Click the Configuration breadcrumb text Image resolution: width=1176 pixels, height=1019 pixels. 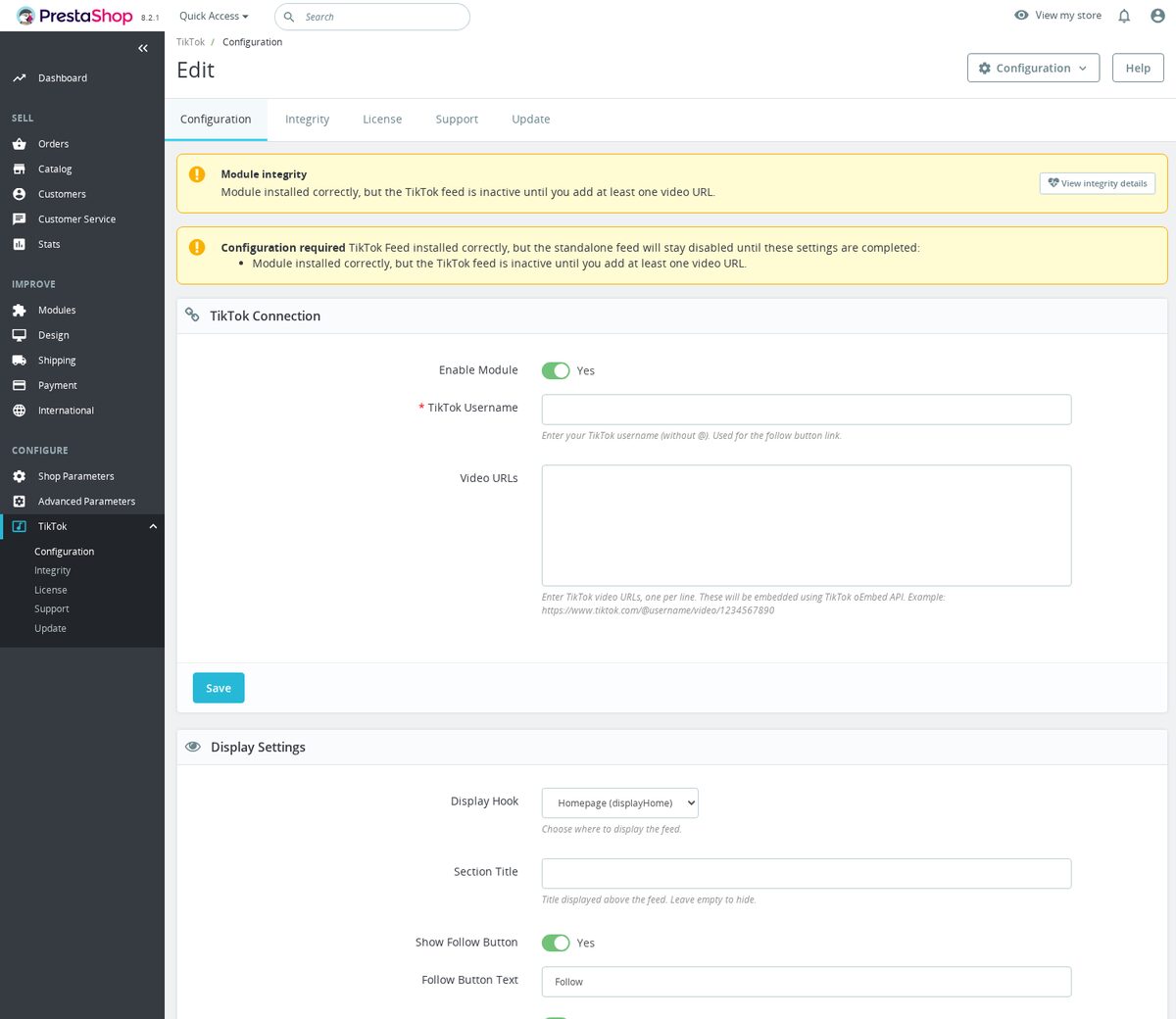click(x=252, y=42)
